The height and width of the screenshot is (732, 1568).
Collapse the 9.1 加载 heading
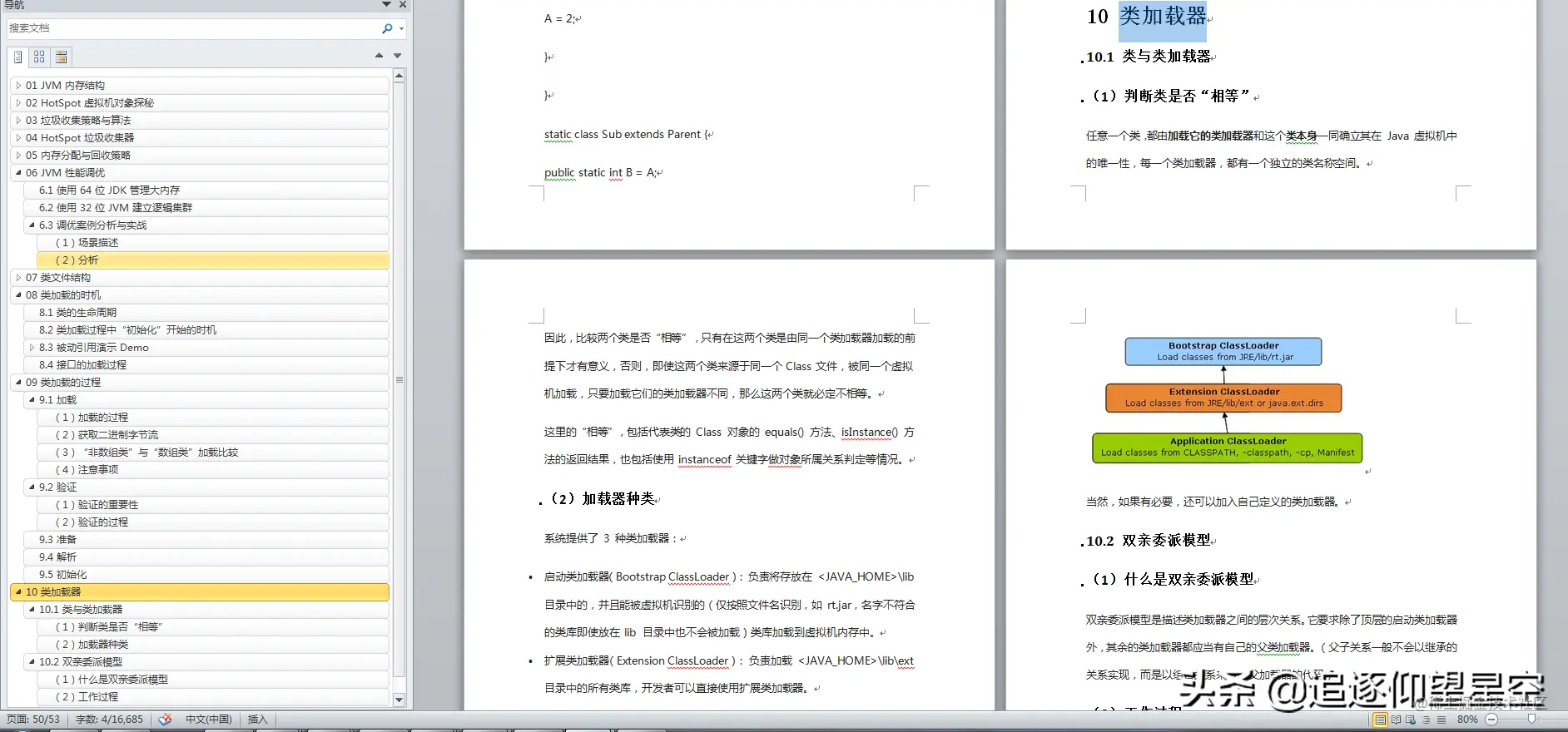click(x=32, y=400)
